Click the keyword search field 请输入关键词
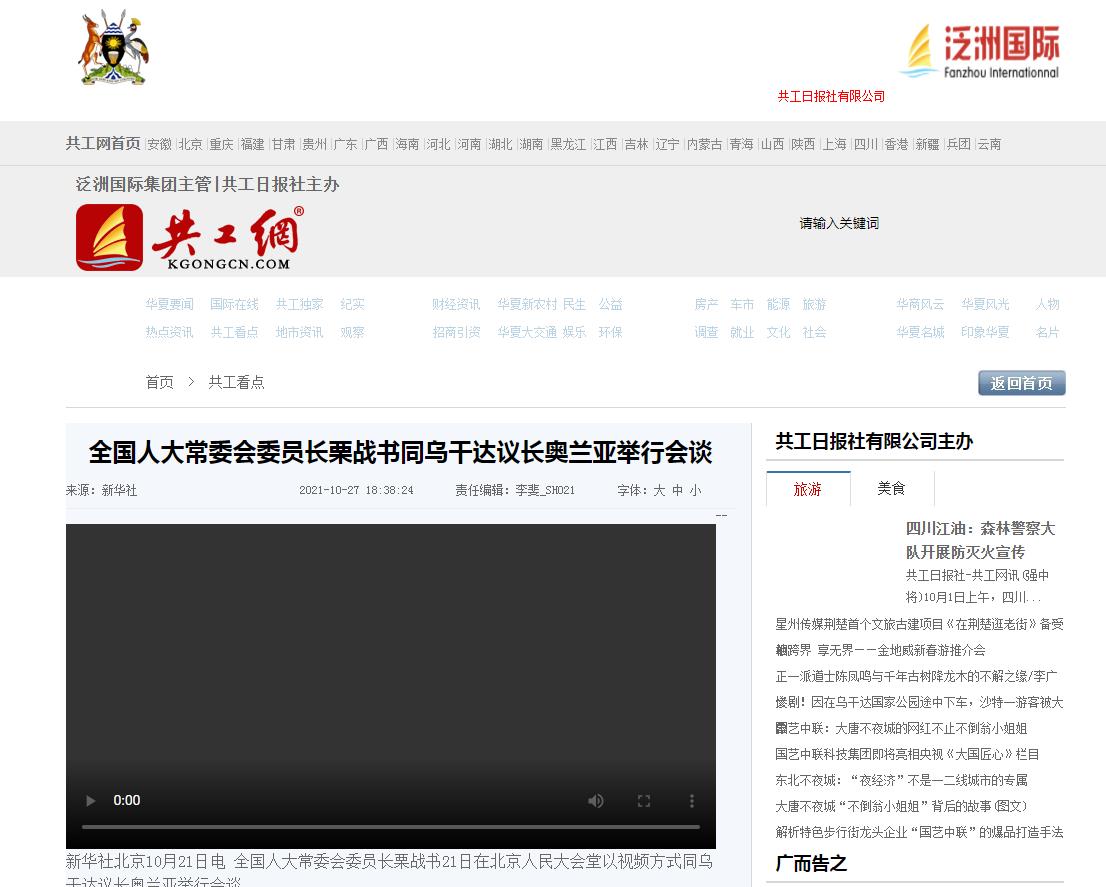Screen dimensions: 1106x887 (x=839, y=224)
